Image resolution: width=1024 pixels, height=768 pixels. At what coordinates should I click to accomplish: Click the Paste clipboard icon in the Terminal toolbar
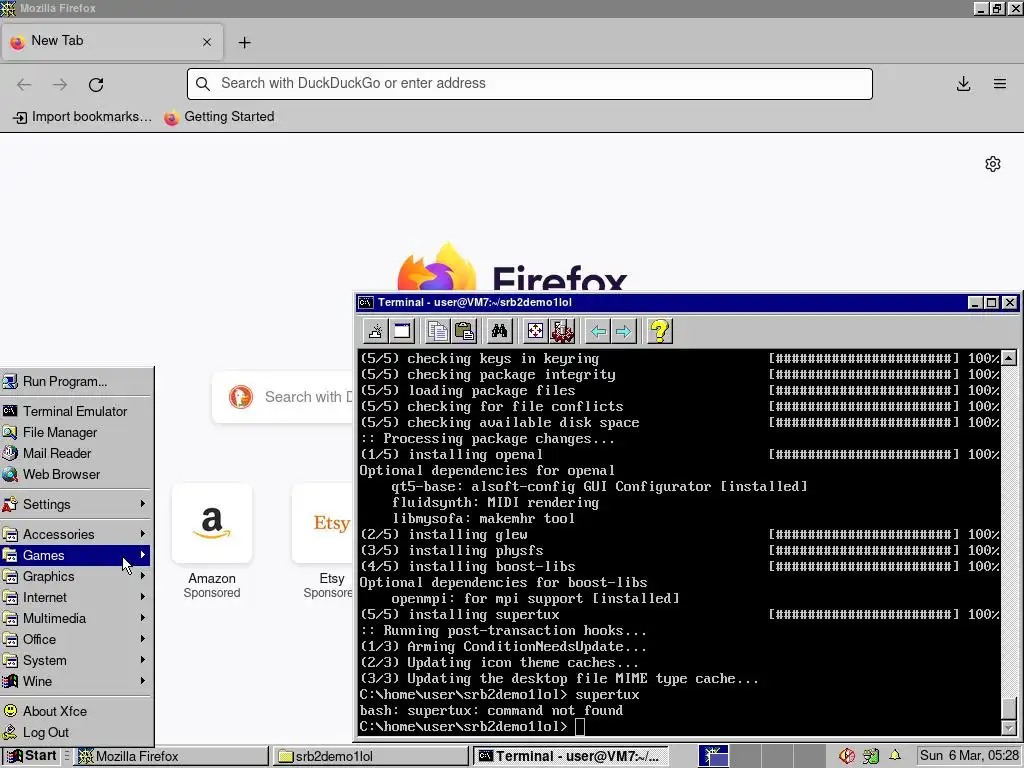click(464, 331)
